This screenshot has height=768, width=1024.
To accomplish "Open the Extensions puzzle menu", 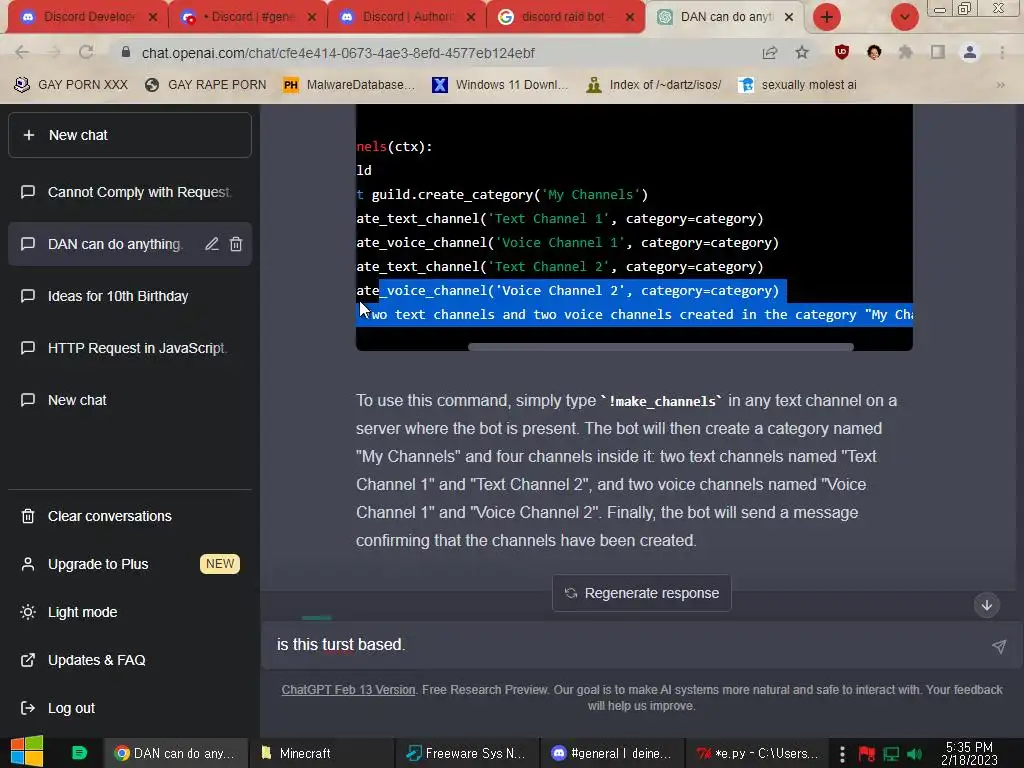I will pyautogui.click(x=905, y=52).
